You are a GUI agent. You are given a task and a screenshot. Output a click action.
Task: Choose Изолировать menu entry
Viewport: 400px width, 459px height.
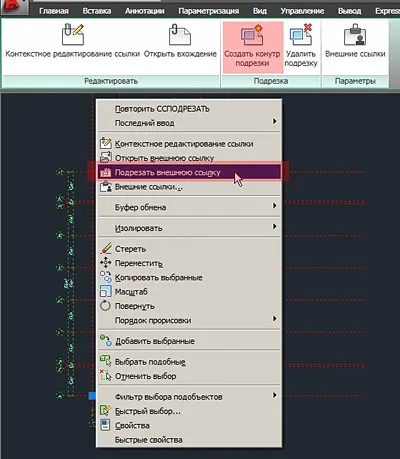tap(189, 228)
